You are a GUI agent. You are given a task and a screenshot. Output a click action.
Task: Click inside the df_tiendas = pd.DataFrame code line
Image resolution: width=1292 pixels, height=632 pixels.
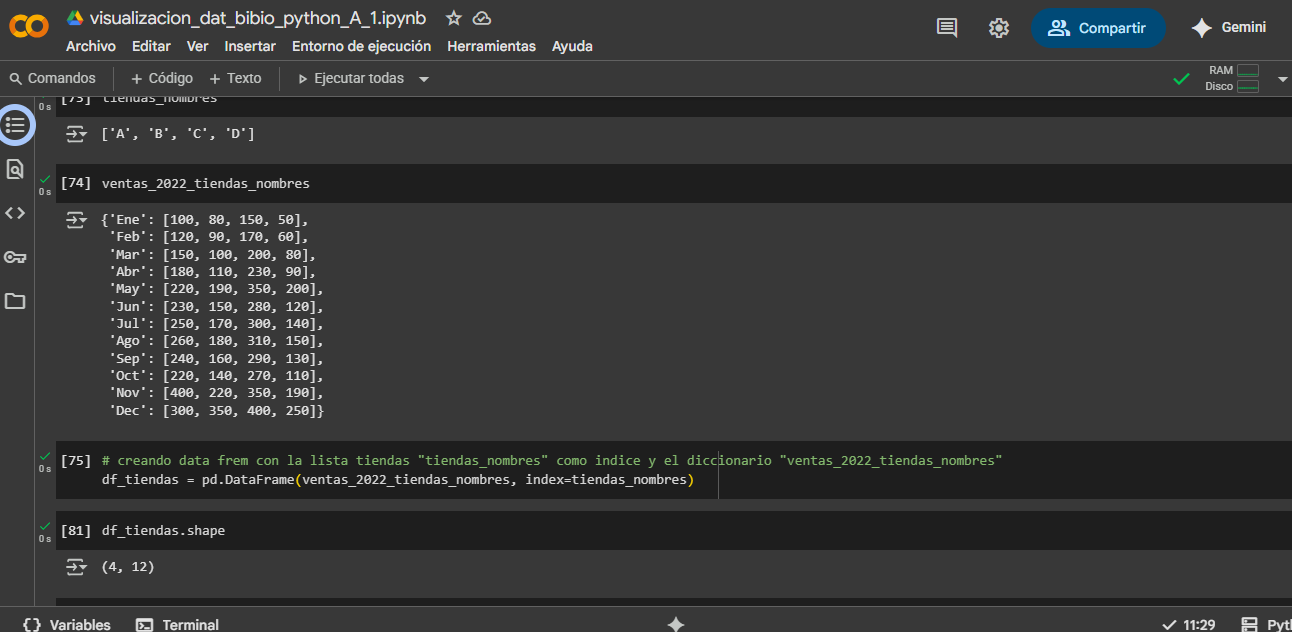pos(398,480)
